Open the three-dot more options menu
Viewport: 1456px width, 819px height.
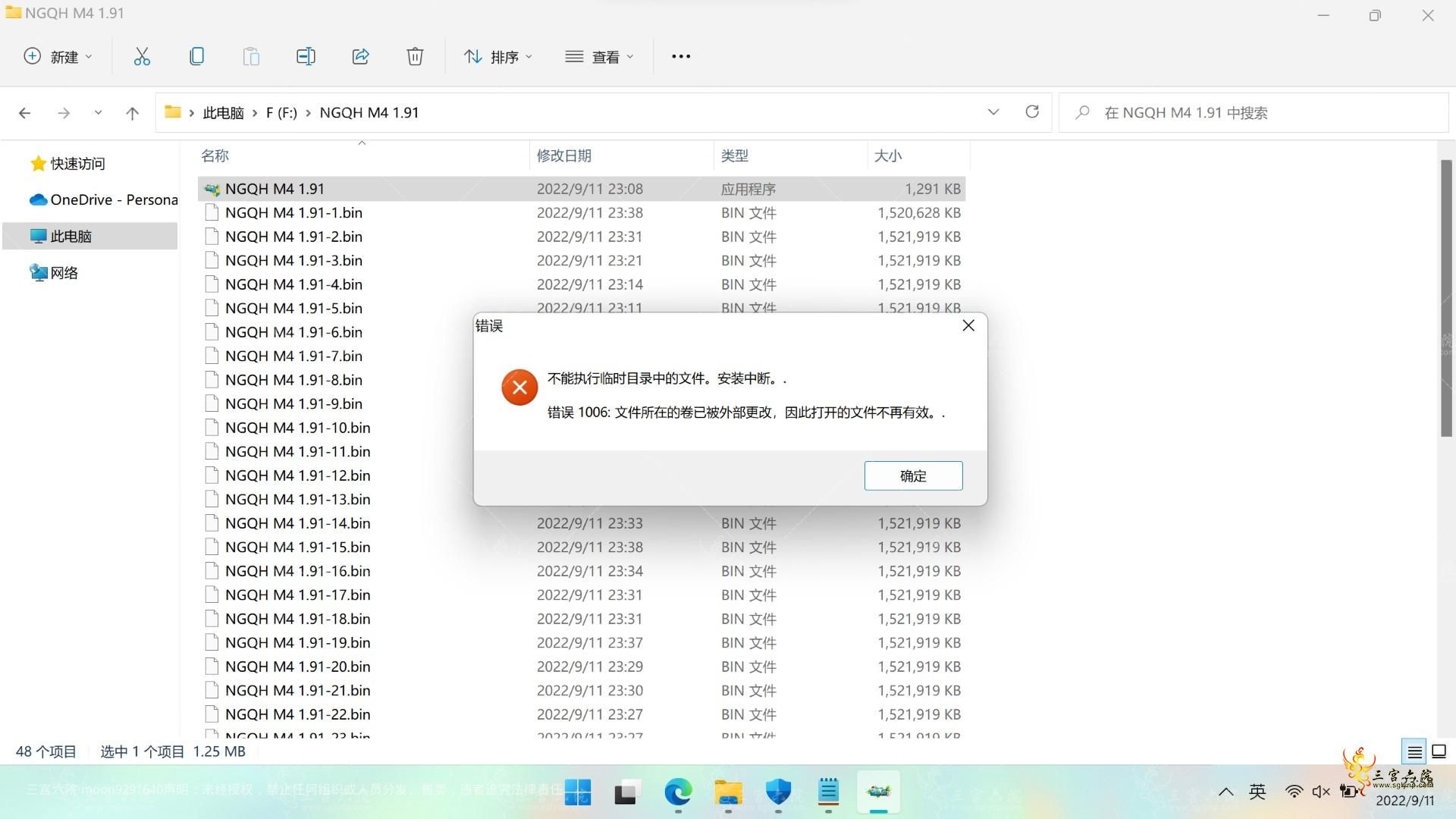point(681,56)
